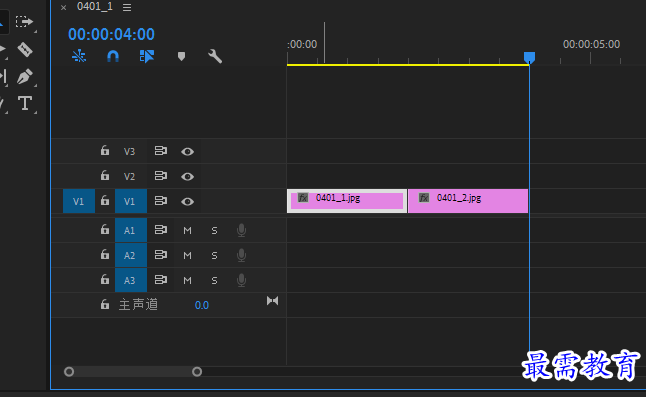646x397 pixels.
Task: Click the timeline zoom scrollbar right handle
Action: (197, 372)
